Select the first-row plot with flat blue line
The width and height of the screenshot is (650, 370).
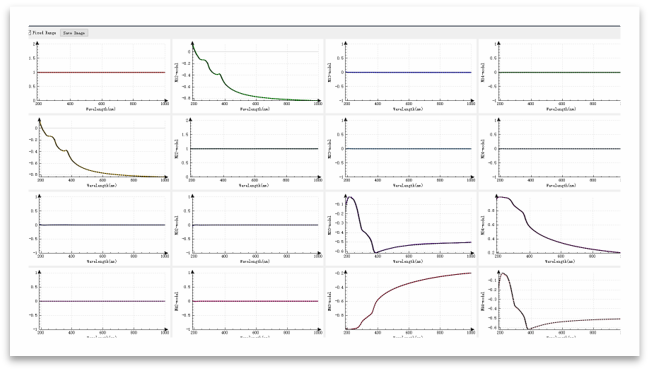coord(401,76)
